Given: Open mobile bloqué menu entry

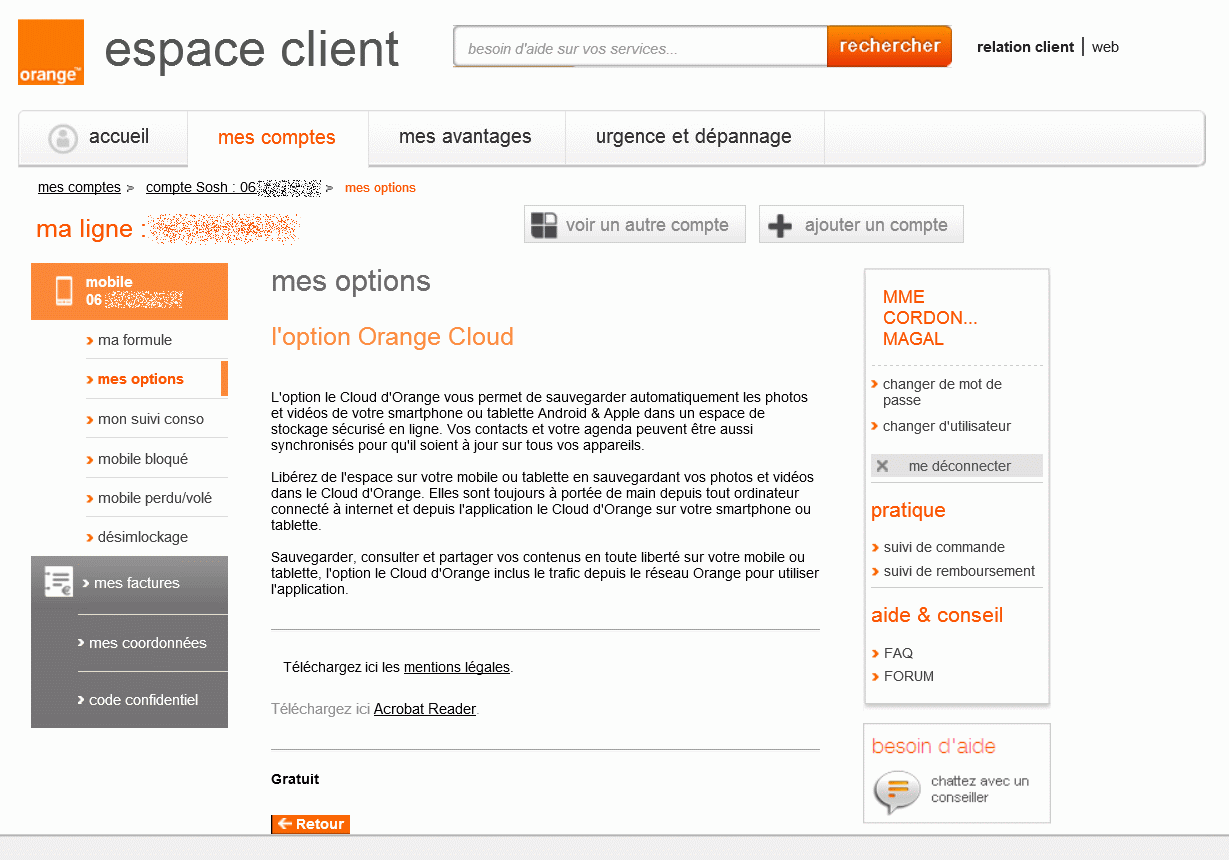Looking at the screenshot, I should tap(143, 459).
